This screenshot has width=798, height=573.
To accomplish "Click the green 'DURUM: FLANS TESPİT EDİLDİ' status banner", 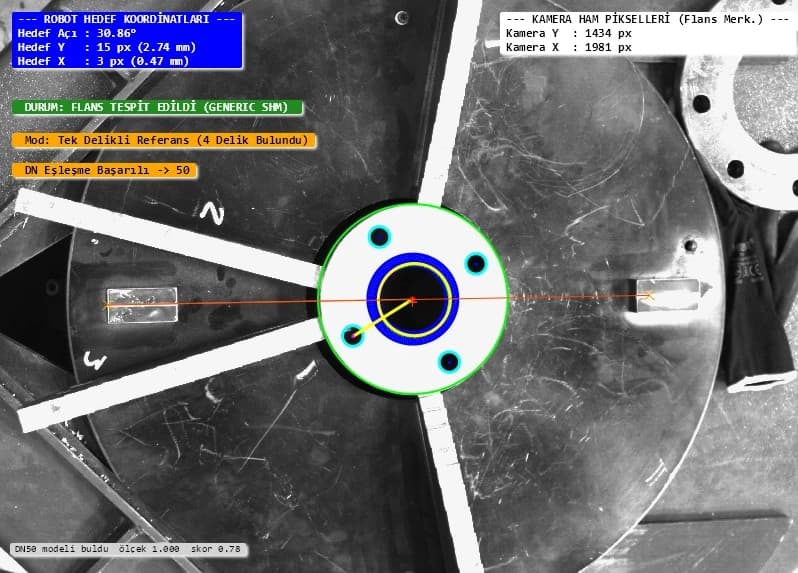I will [x=157, y=107].
